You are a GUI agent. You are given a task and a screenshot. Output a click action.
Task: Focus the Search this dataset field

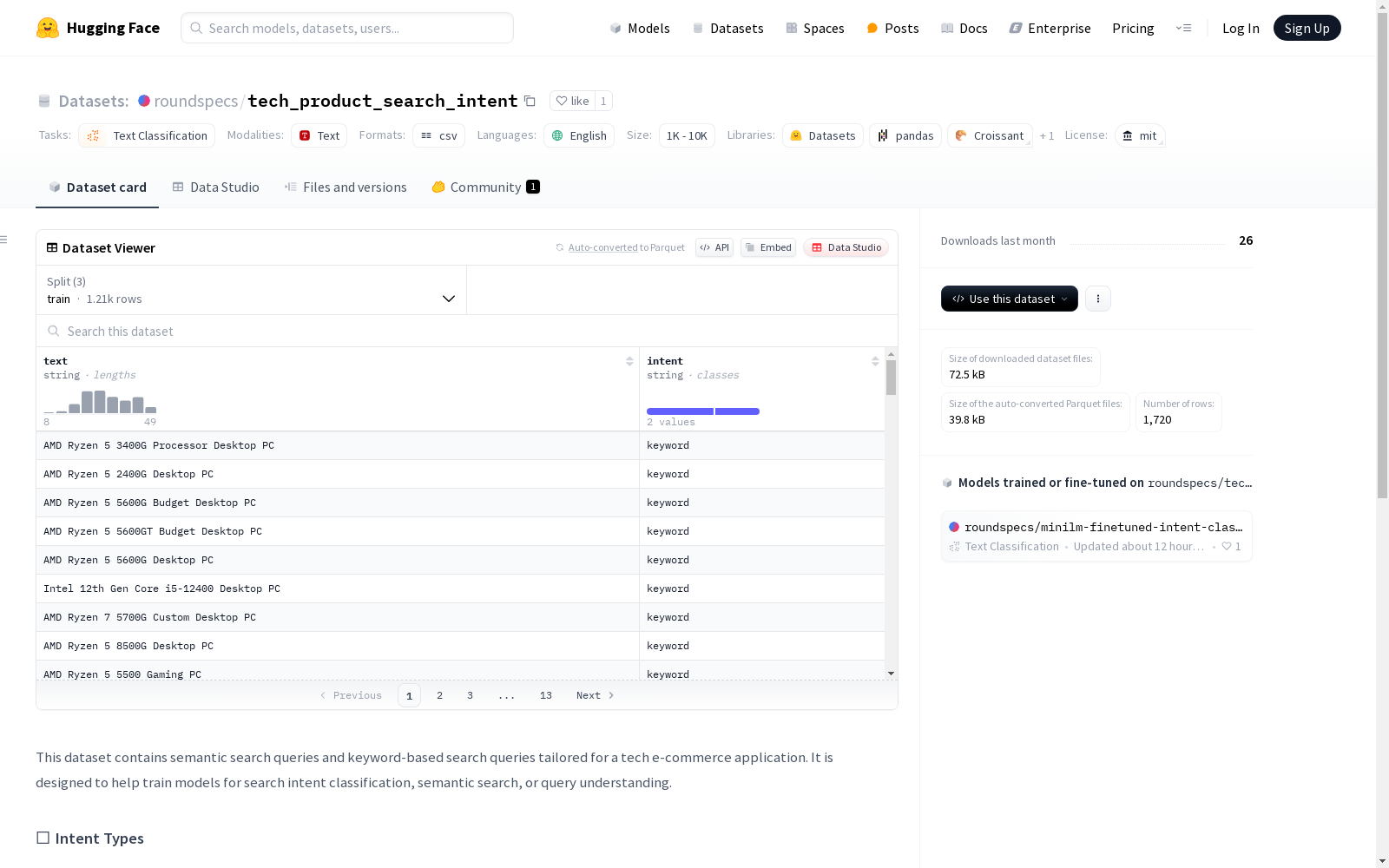click(467, 331)
